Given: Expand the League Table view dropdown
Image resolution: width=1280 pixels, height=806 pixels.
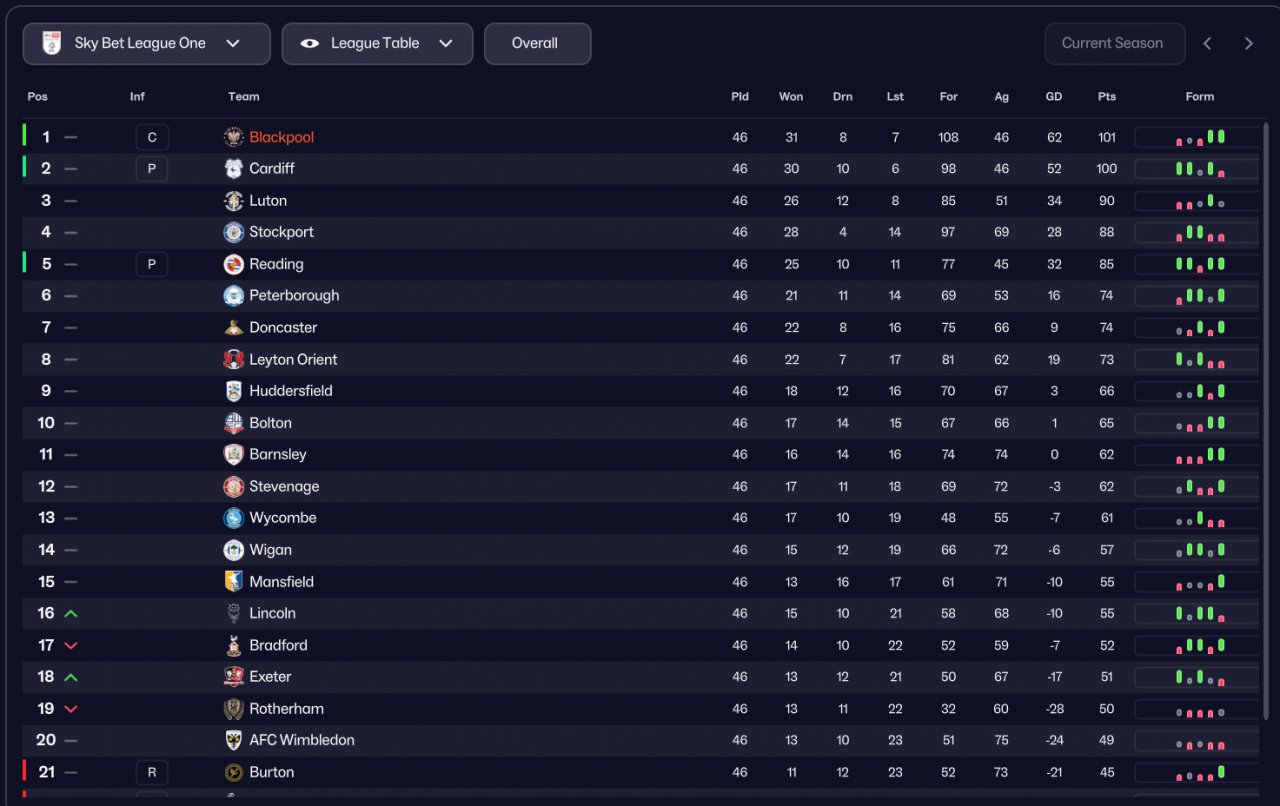Looking at the screenshot, I should 377,44.
